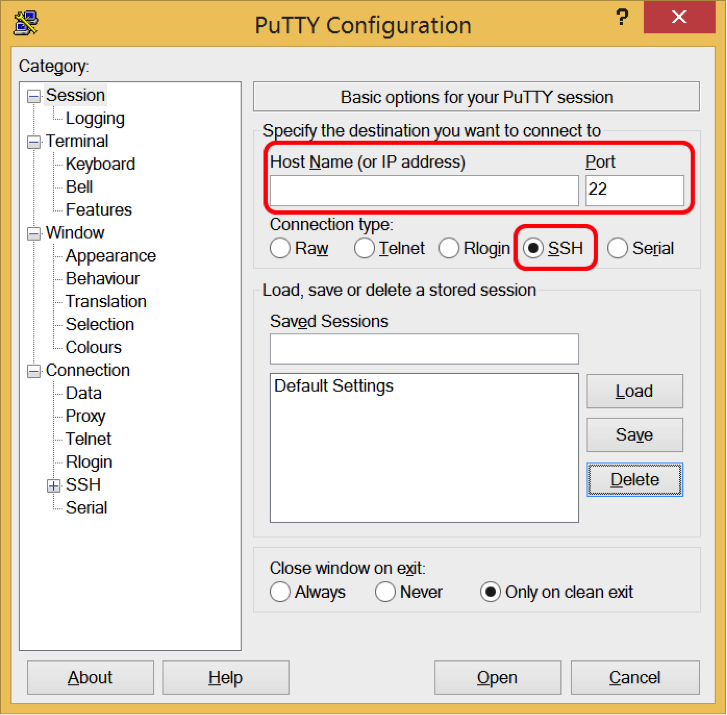The width and height of the screenshot is (727, 715).
Task: Open the Data category
Action: click(x=83, y=393)
